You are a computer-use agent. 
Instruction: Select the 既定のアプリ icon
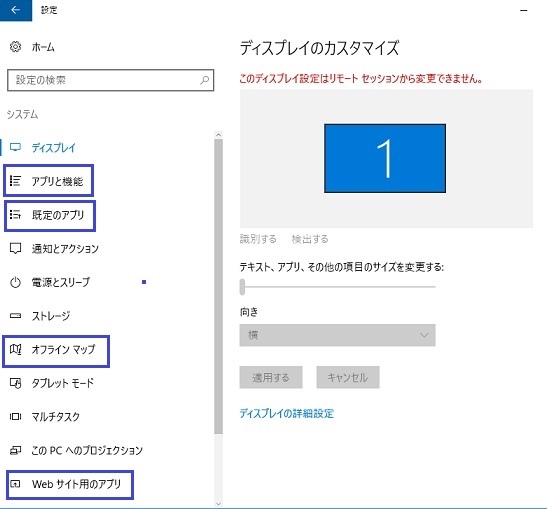(15, 215)
